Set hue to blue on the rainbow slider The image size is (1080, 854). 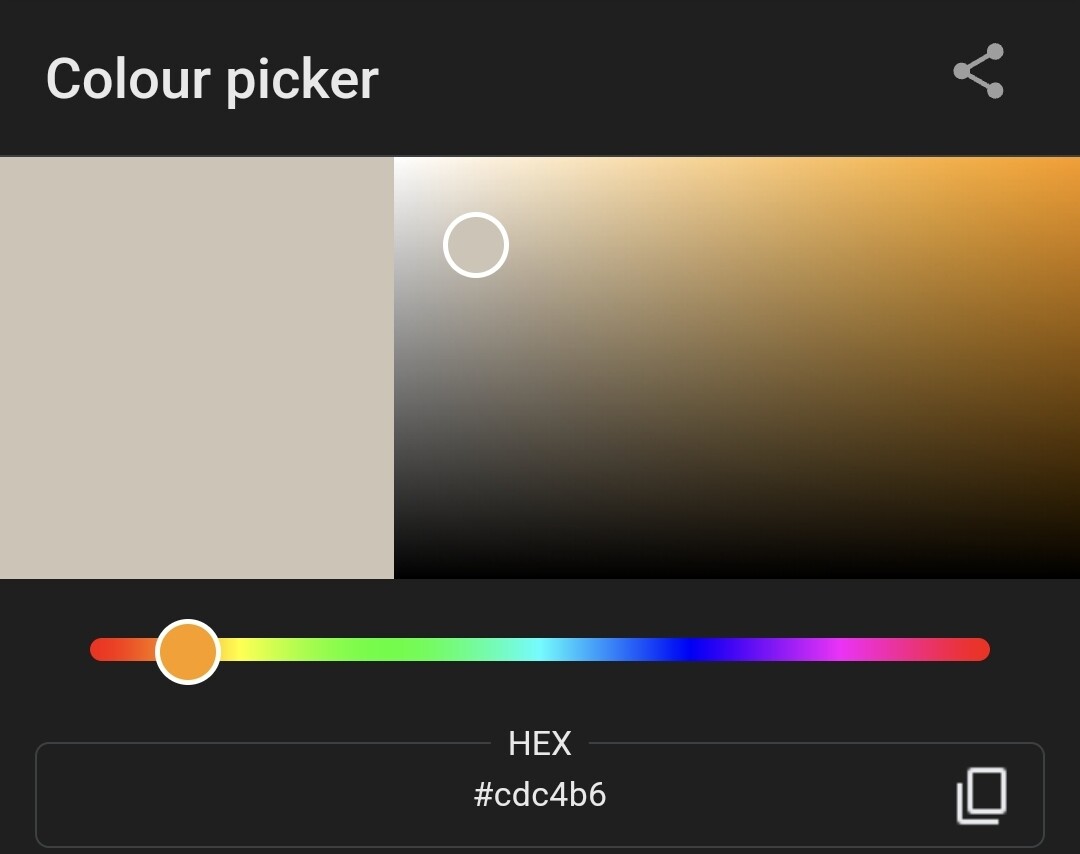(x=690, y=650)
